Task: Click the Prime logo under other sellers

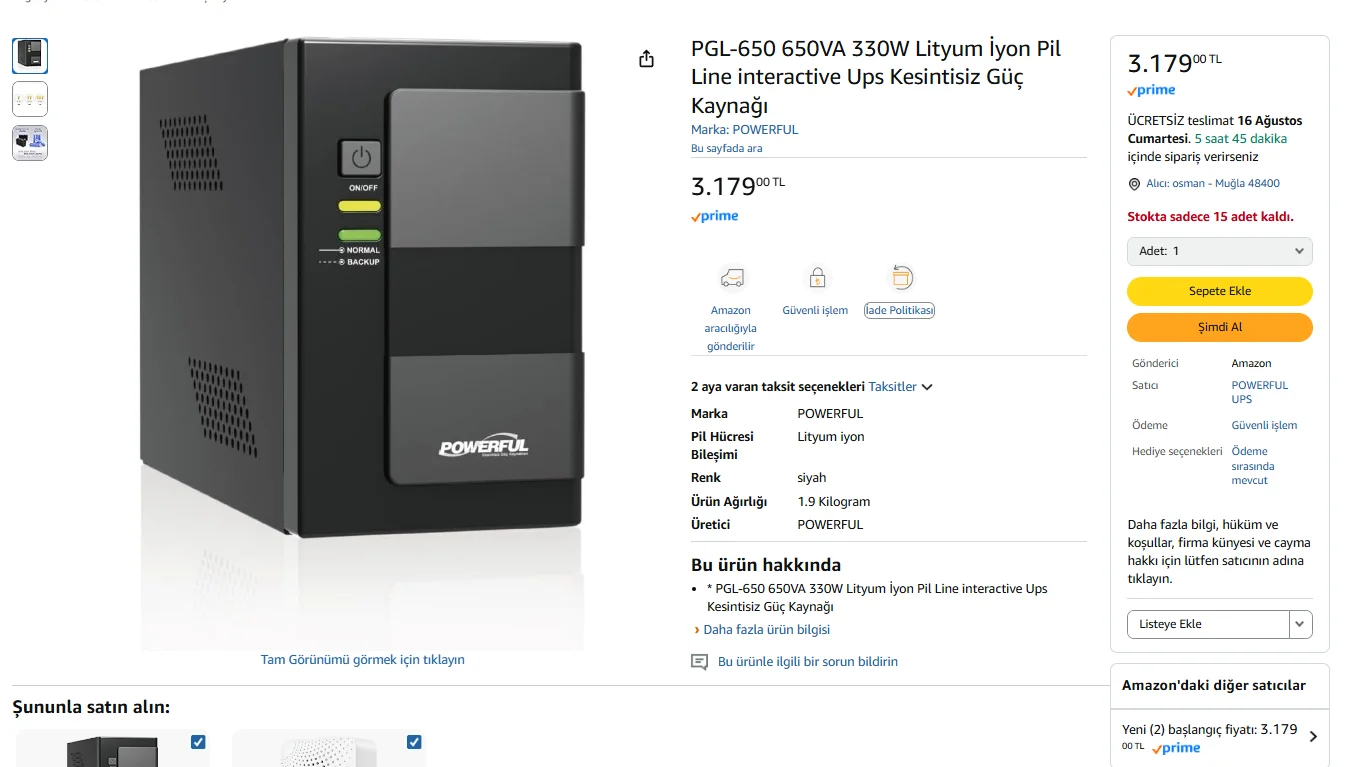Action: (x=1175, y=748)
